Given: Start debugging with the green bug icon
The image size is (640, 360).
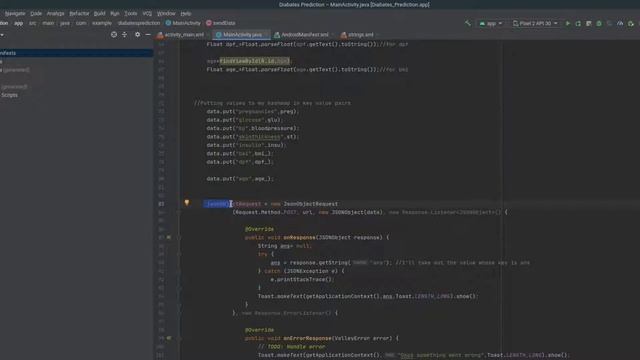Looking at the screenshot, I should click(599, 23).
